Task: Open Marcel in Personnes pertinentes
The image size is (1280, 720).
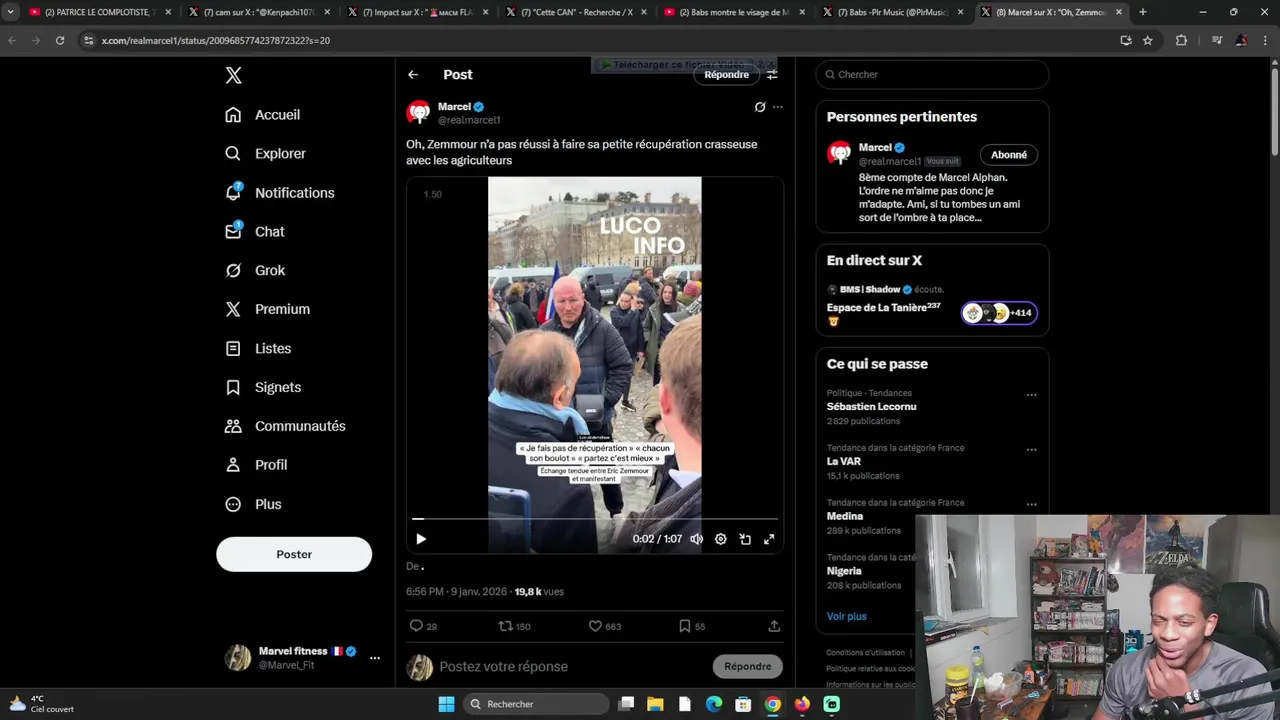Action: (875, 148)
